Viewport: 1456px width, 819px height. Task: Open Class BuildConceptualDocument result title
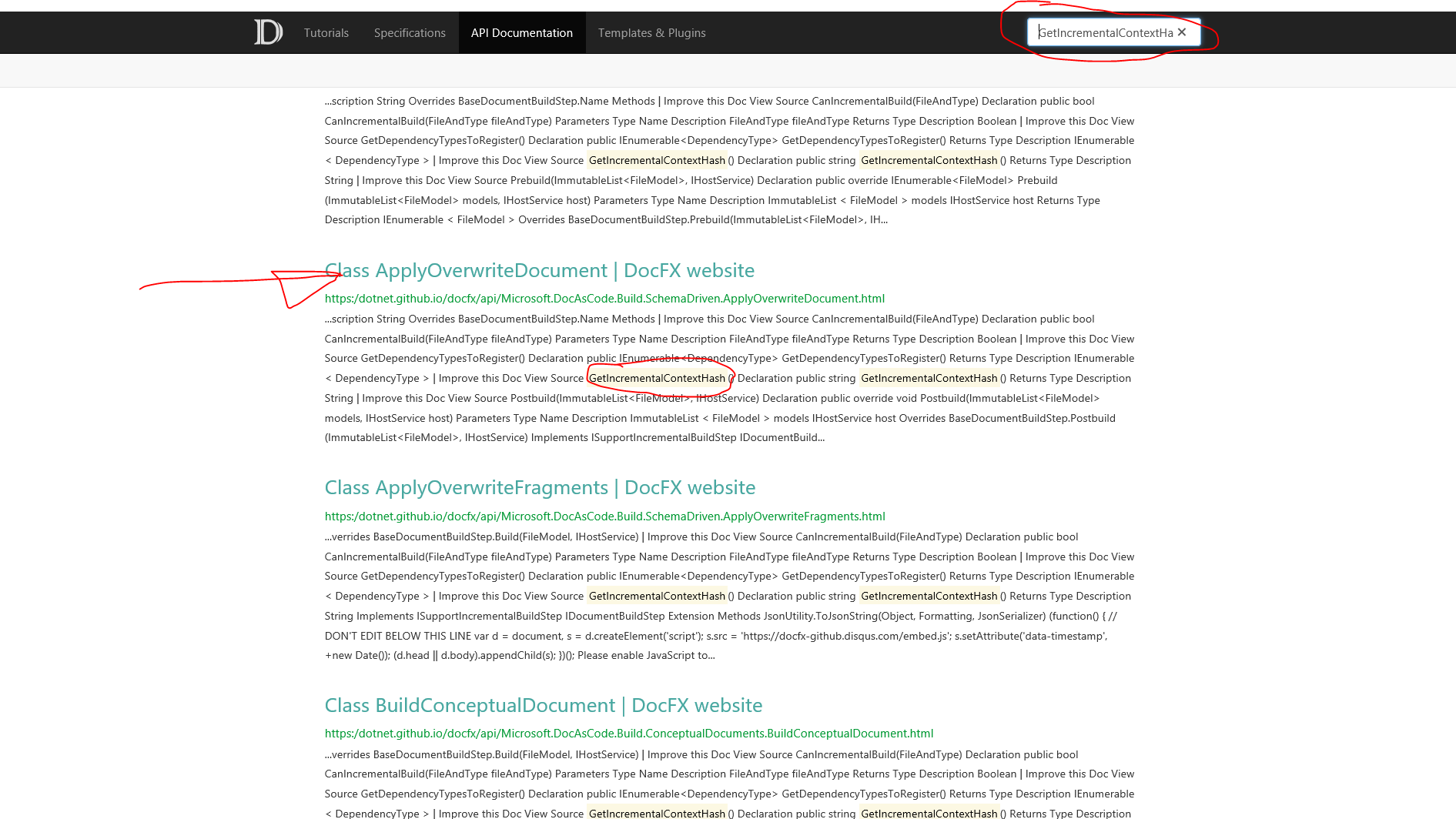pos(544,705)
